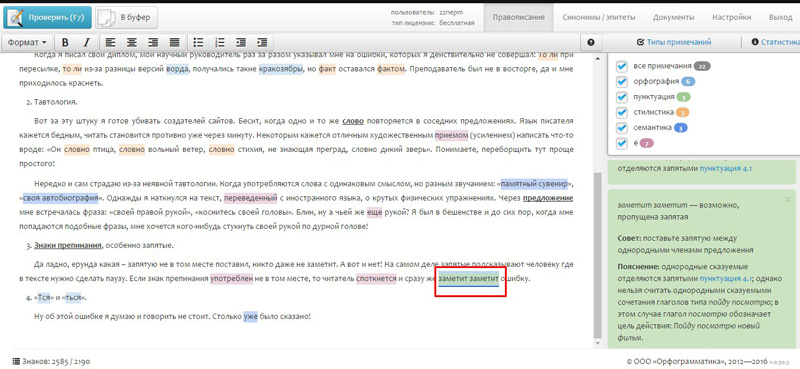Insert a bulleted list
800x369 pixels.
198,42
